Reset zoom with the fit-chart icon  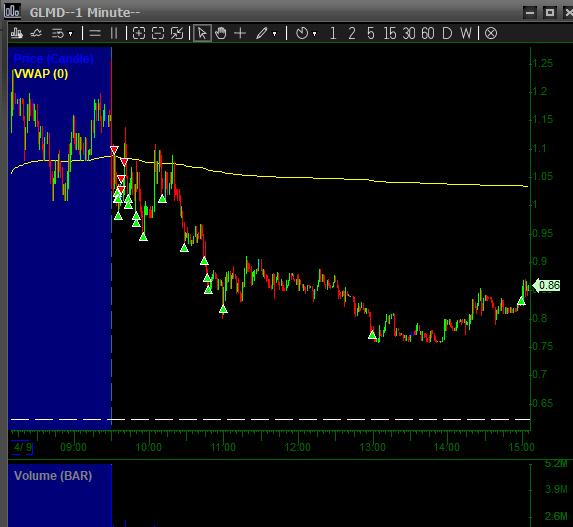pos(177,33)
